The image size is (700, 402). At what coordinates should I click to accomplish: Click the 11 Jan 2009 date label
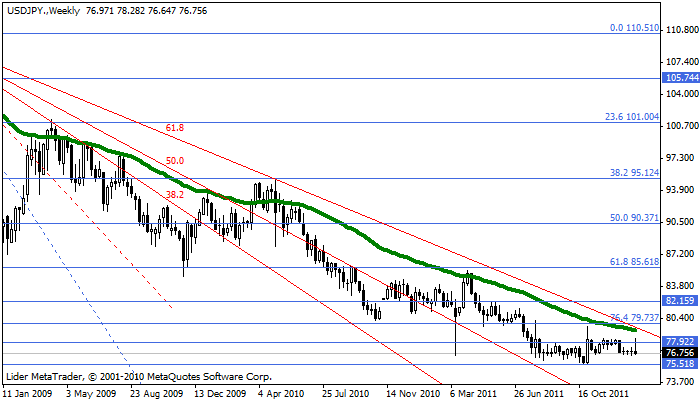[x=27, y=394]
